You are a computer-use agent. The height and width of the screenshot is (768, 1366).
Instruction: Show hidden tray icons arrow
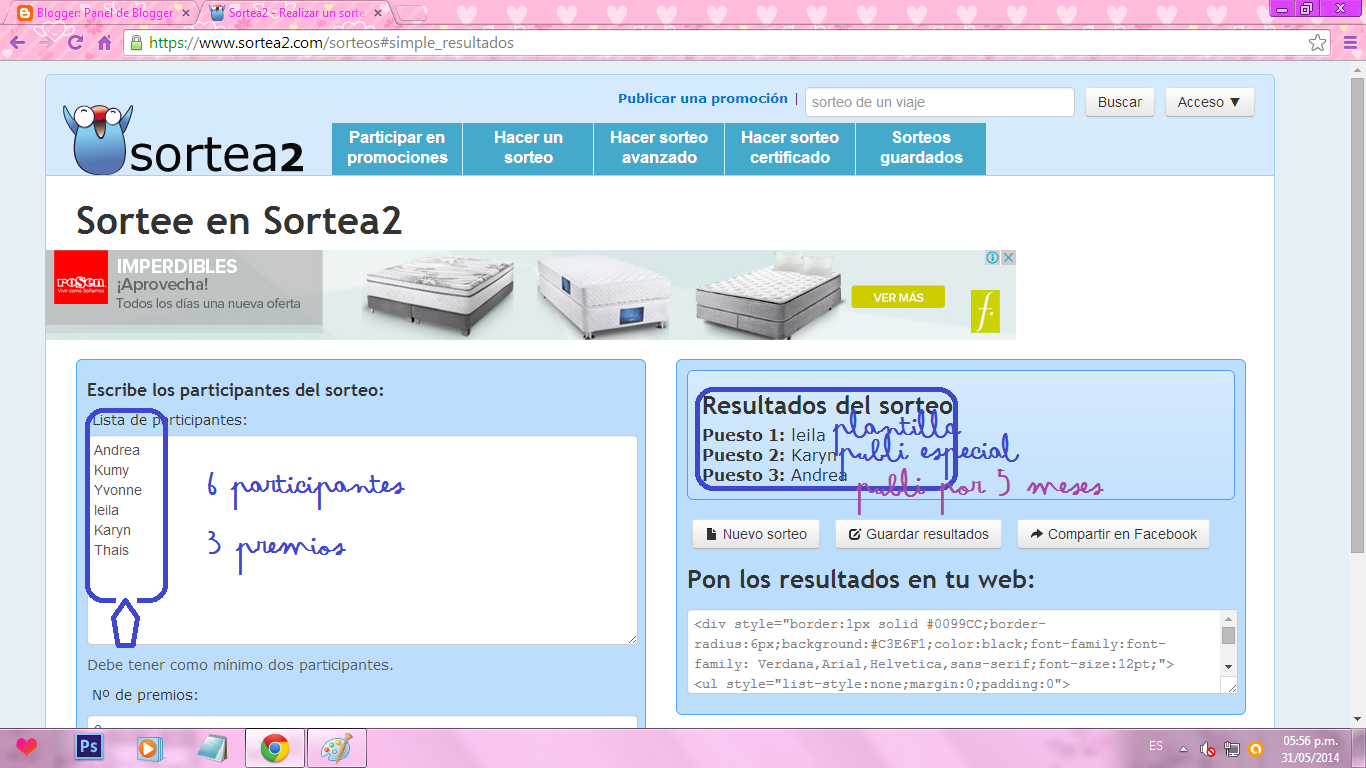(1184, 748)
